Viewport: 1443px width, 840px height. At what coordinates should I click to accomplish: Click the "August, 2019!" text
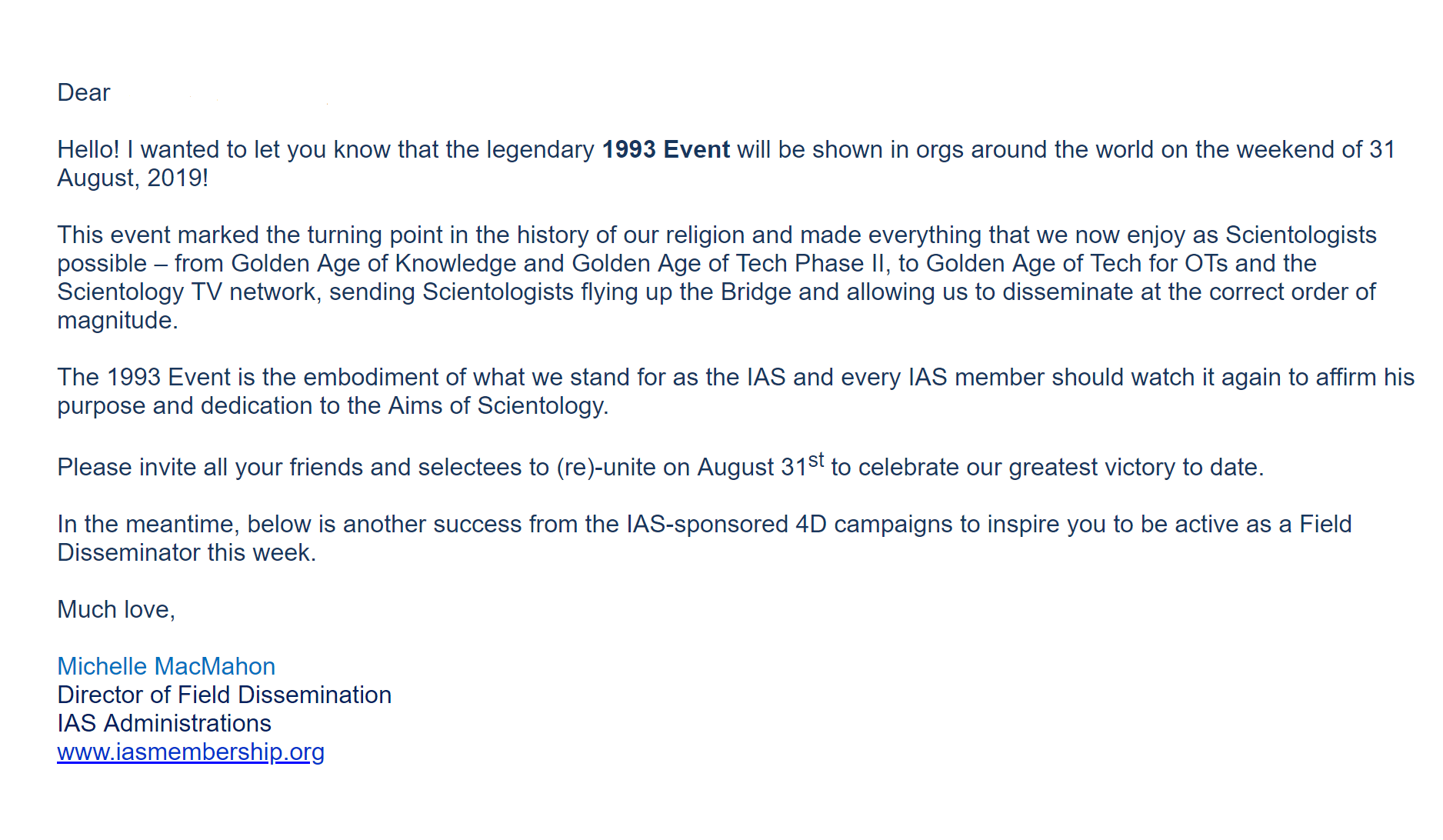pyautogui.click(x=132, y=178)
